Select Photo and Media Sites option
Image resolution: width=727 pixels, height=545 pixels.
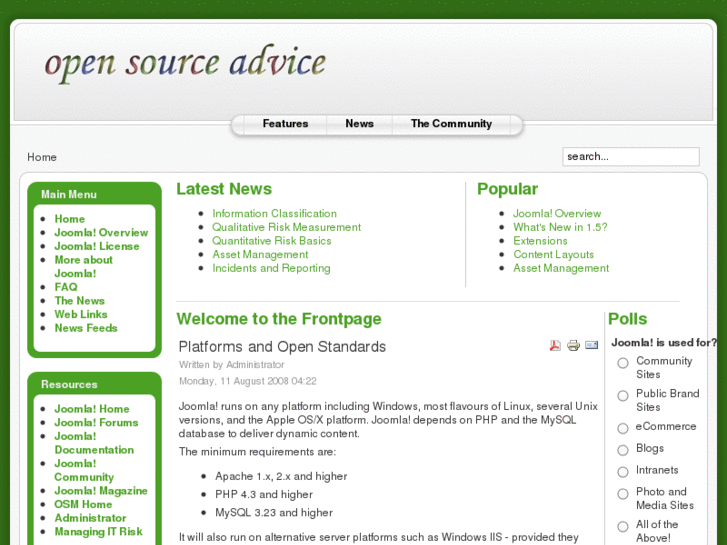[x=623, y=494]
